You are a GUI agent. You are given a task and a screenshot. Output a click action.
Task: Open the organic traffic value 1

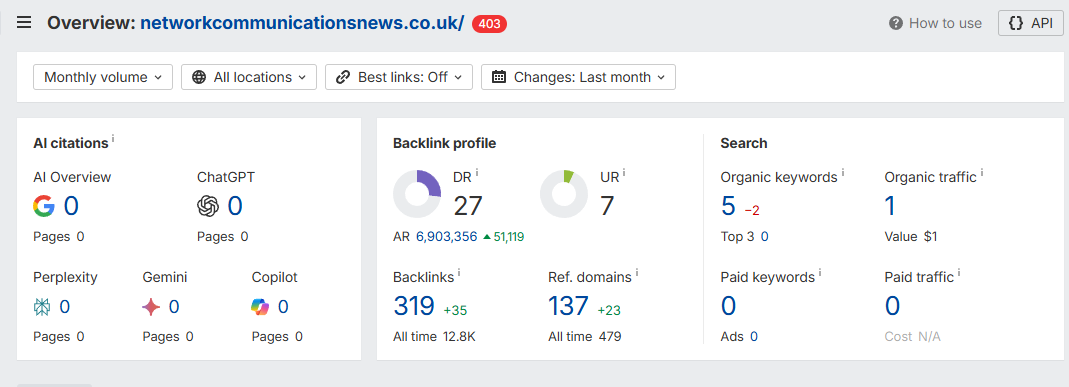coord(890,206)
